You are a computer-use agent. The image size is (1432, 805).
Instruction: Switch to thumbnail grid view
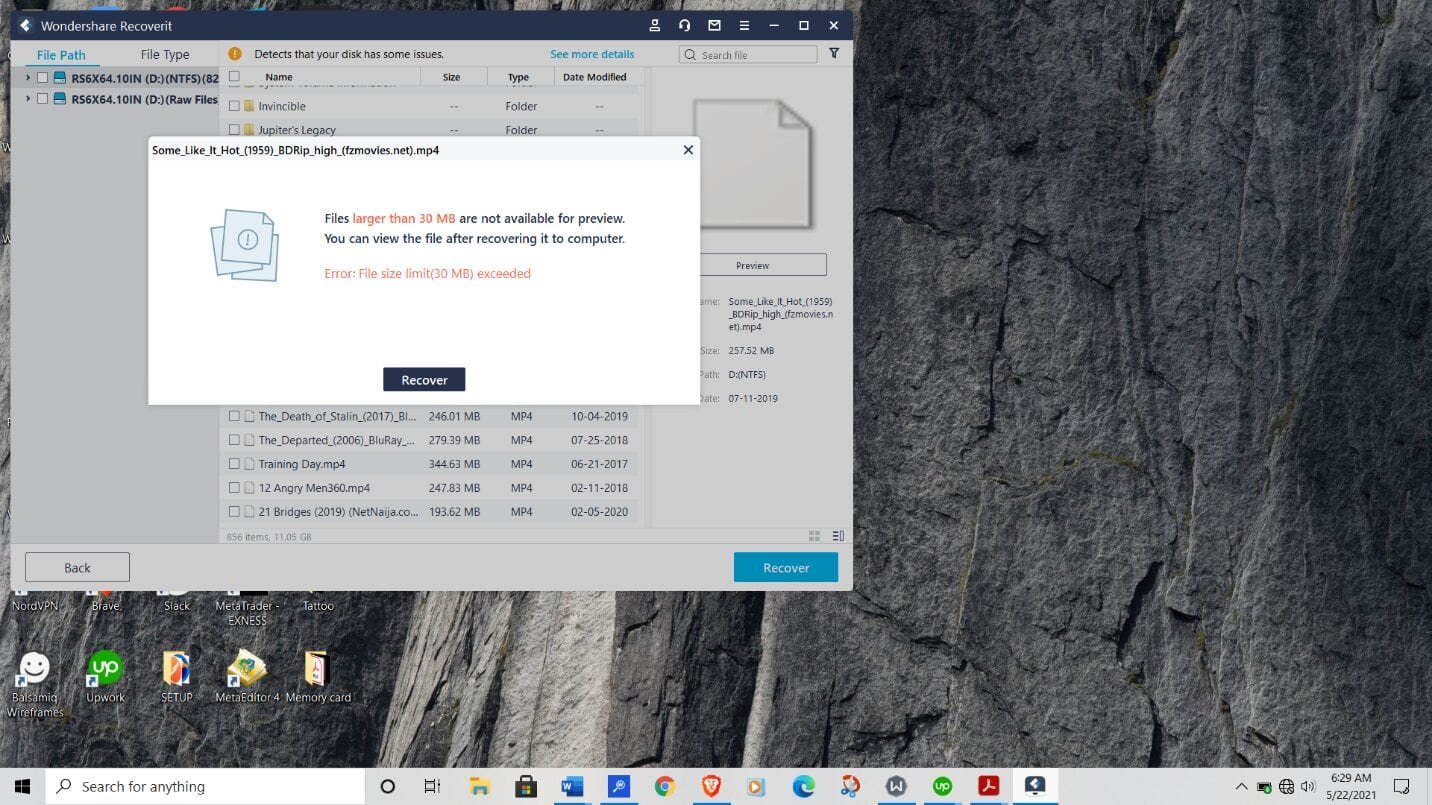tap(814, 536)
